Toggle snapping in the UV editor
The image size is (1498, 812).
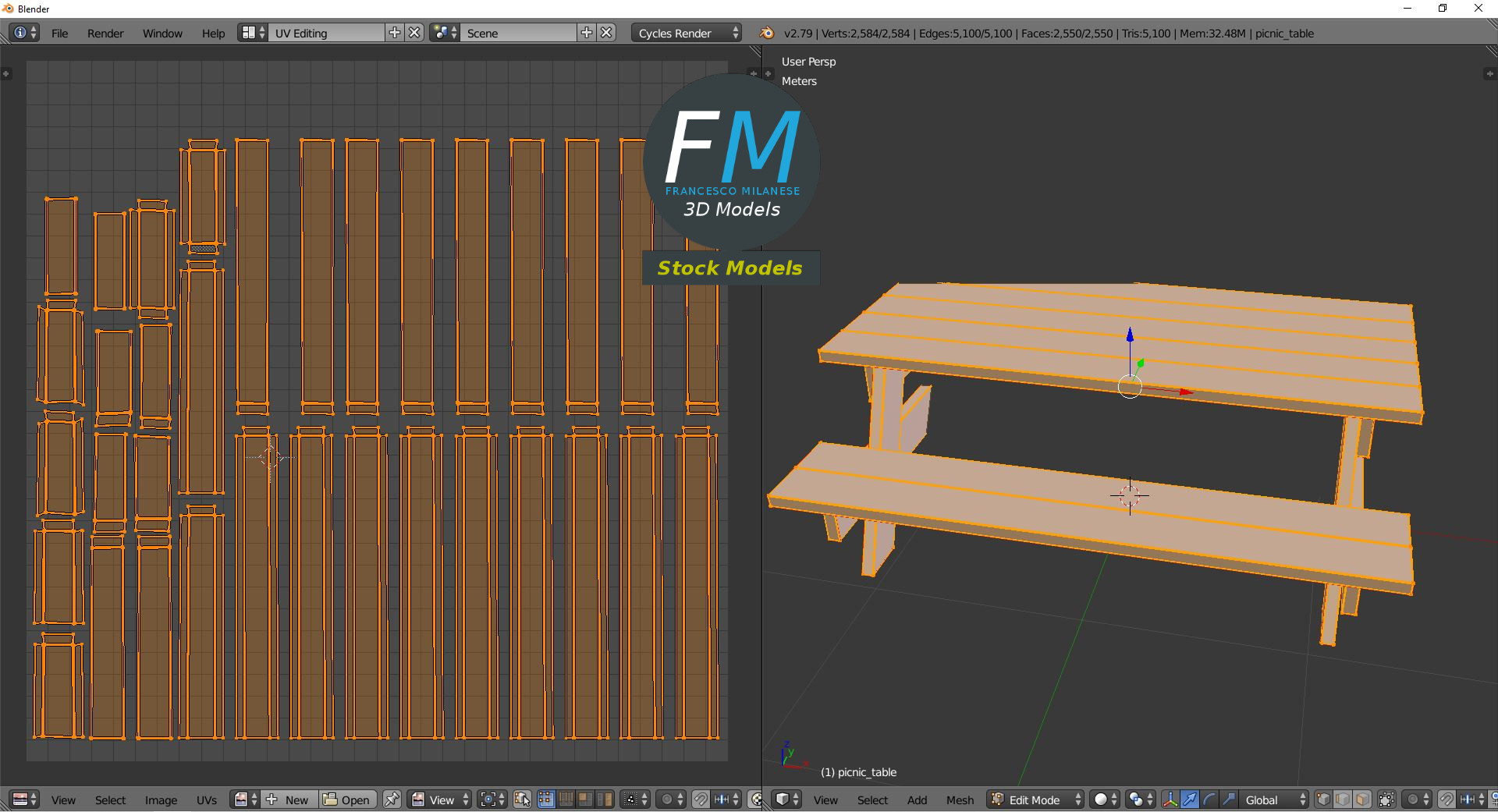[701, 800]
